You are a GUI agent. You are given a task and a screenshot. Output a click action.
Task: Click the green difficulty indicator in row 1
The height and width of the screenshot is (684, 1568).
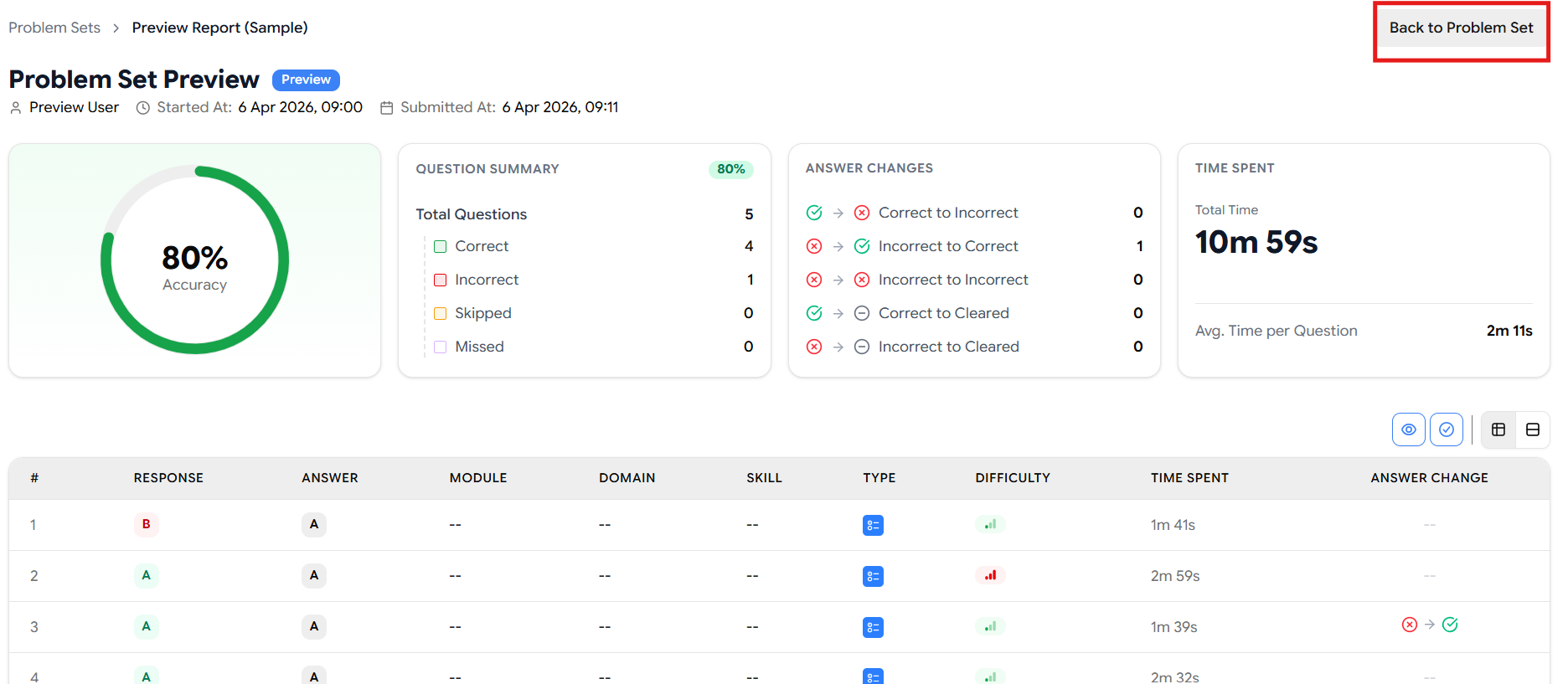tap(990, 524)
